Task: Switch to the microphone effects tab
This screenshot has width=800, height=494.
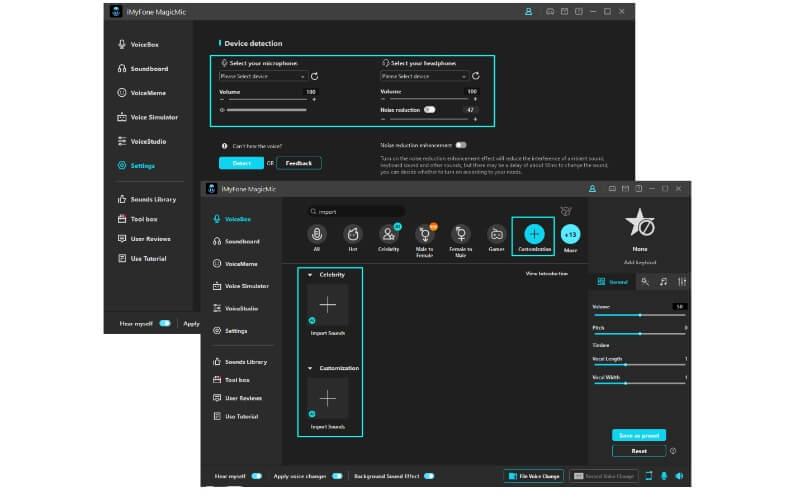Action: (645, 282)
